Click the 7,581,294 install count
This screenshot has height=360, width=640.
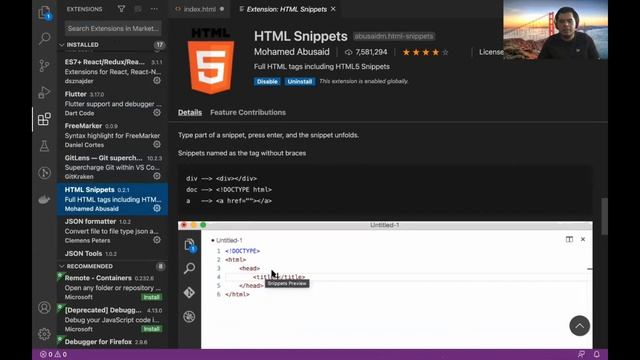(x=366, y=52)
